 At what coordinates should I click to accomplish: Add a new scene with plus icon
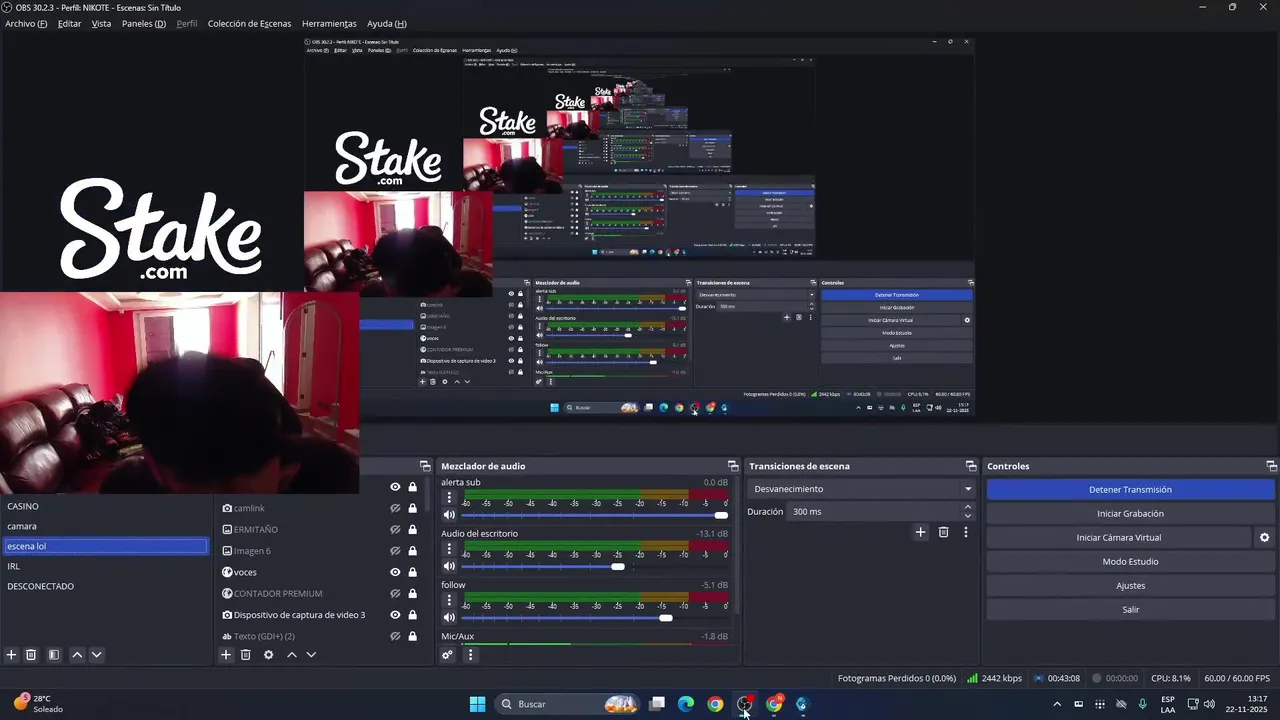tap(12, 655)
